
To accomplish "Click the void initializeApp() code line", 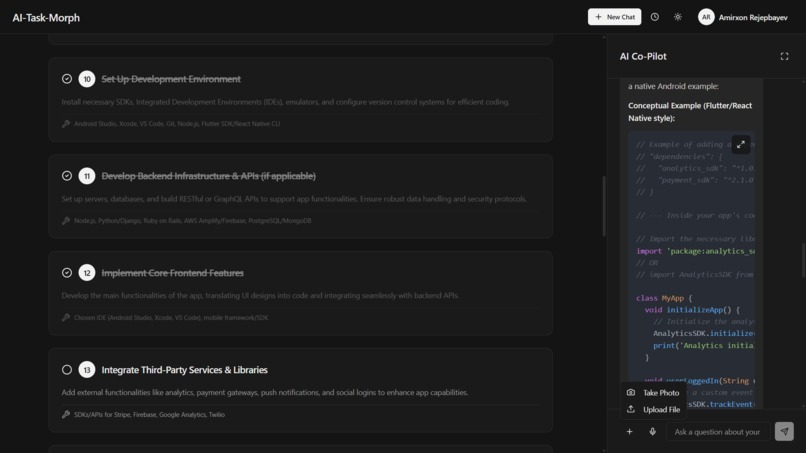I will (692, 310).
